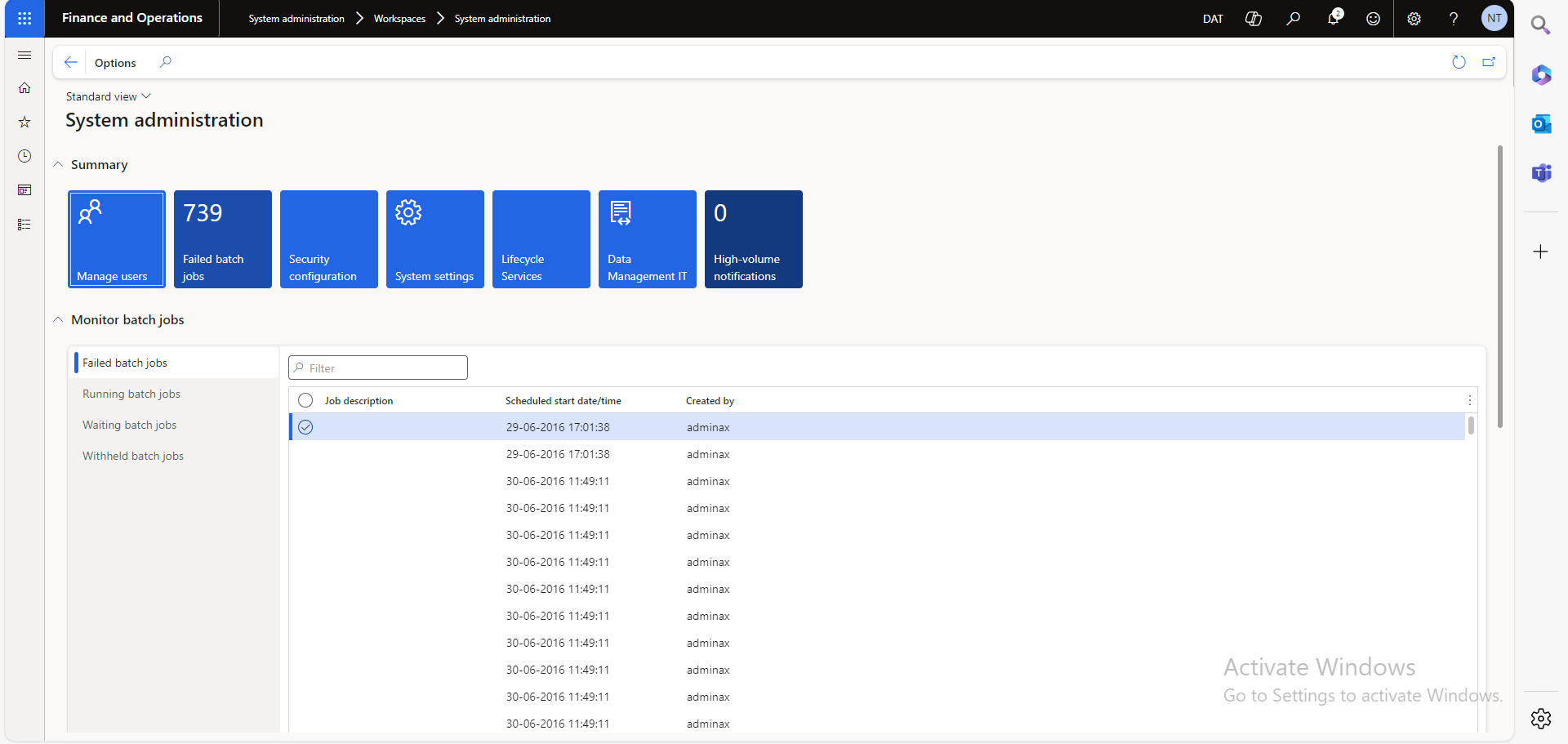
Task: Open the Outlook icon in right sidebar
Action: 1541,124
